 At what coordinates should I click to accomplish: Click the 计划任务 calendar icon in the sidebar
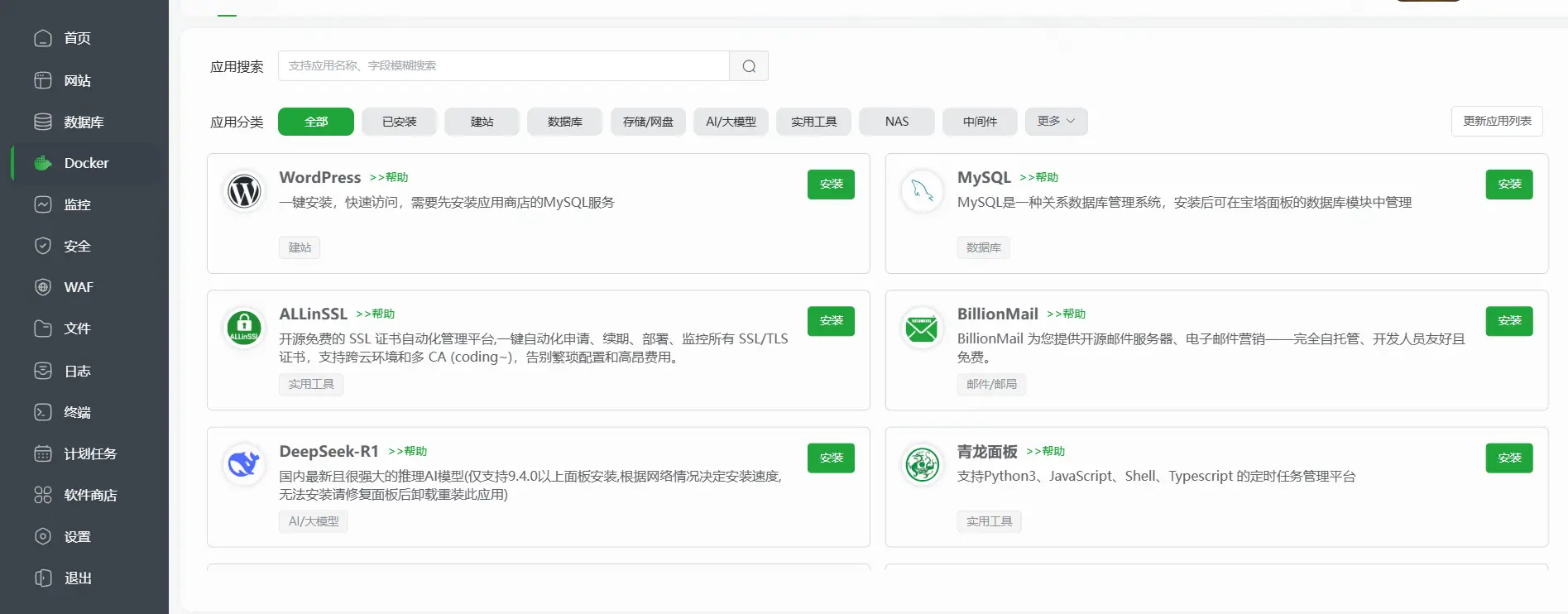click(43, 453)
